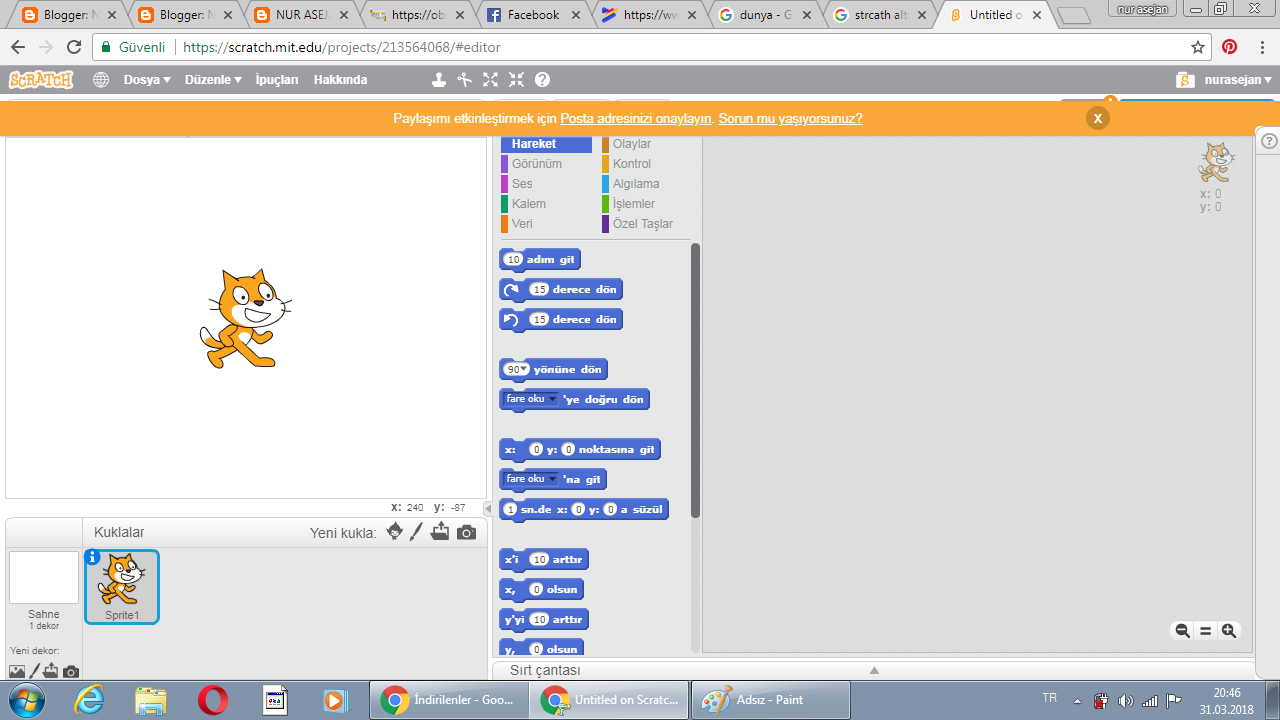Paint new backdrop brush icon
The height and width of the screenshot is (720, 1280).
(35, 671)
